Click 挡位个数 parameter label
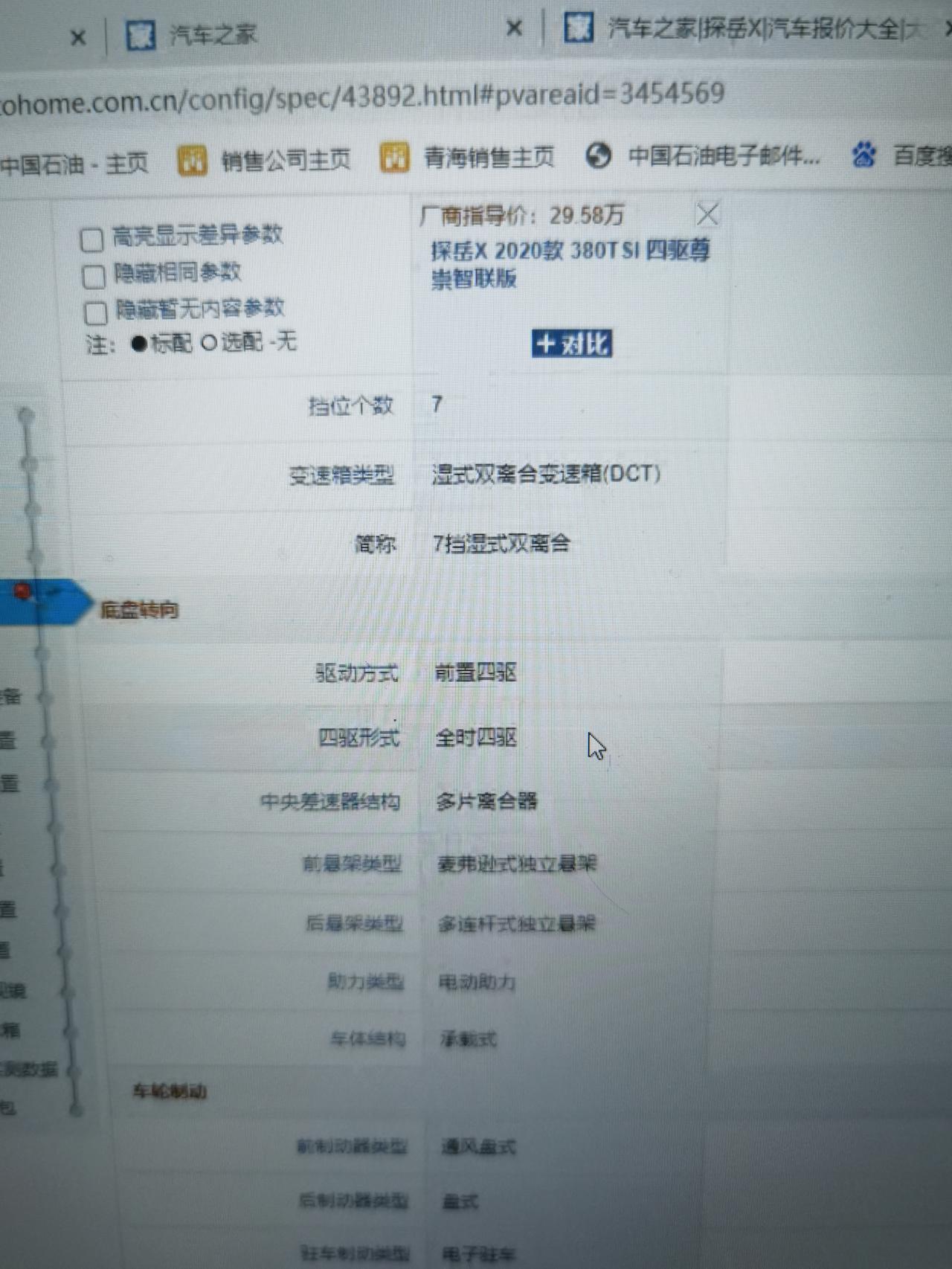 pyautogui.click(x=350, y=406)
